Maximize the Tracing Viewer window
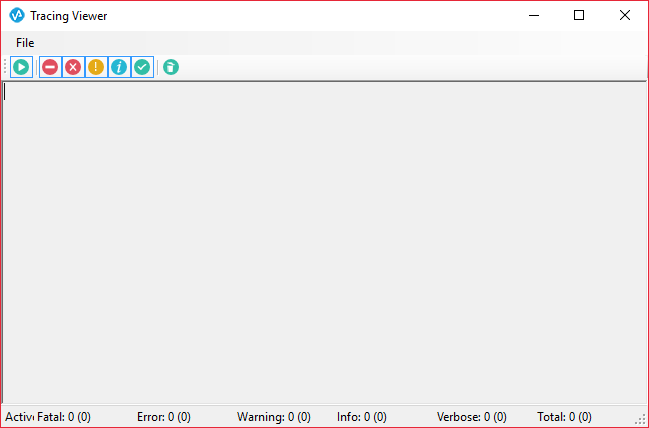The image size is (649, 428). point(579,15)
